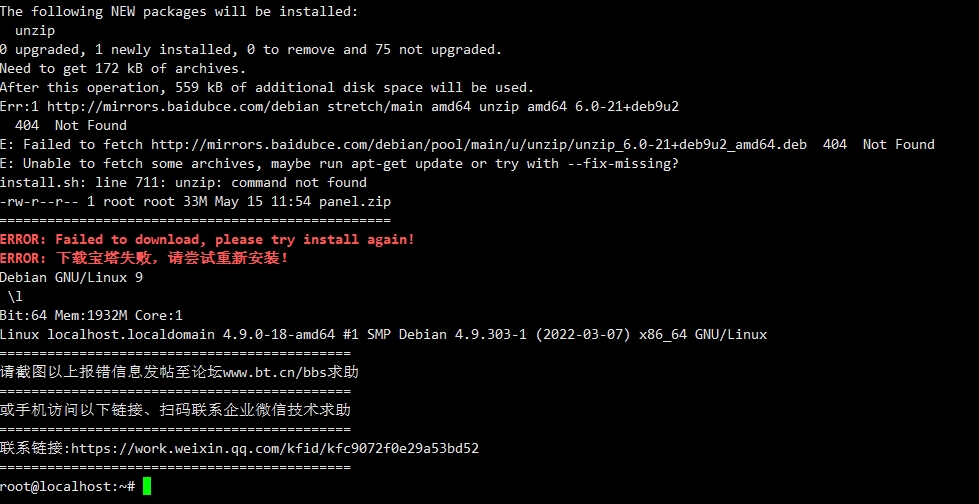This screenshot has width=979, height=504.
Task: Click 'Need to get 172 kB' line
Action: tap(123, 69)
